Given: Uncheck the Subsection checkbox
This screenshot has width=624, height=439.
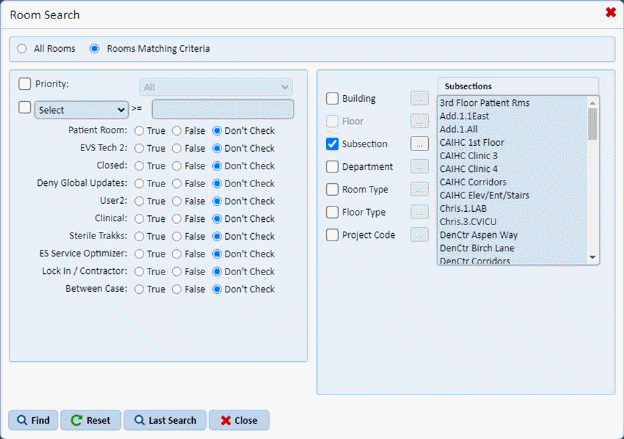Looking at the screenshot, I should 333,144.
